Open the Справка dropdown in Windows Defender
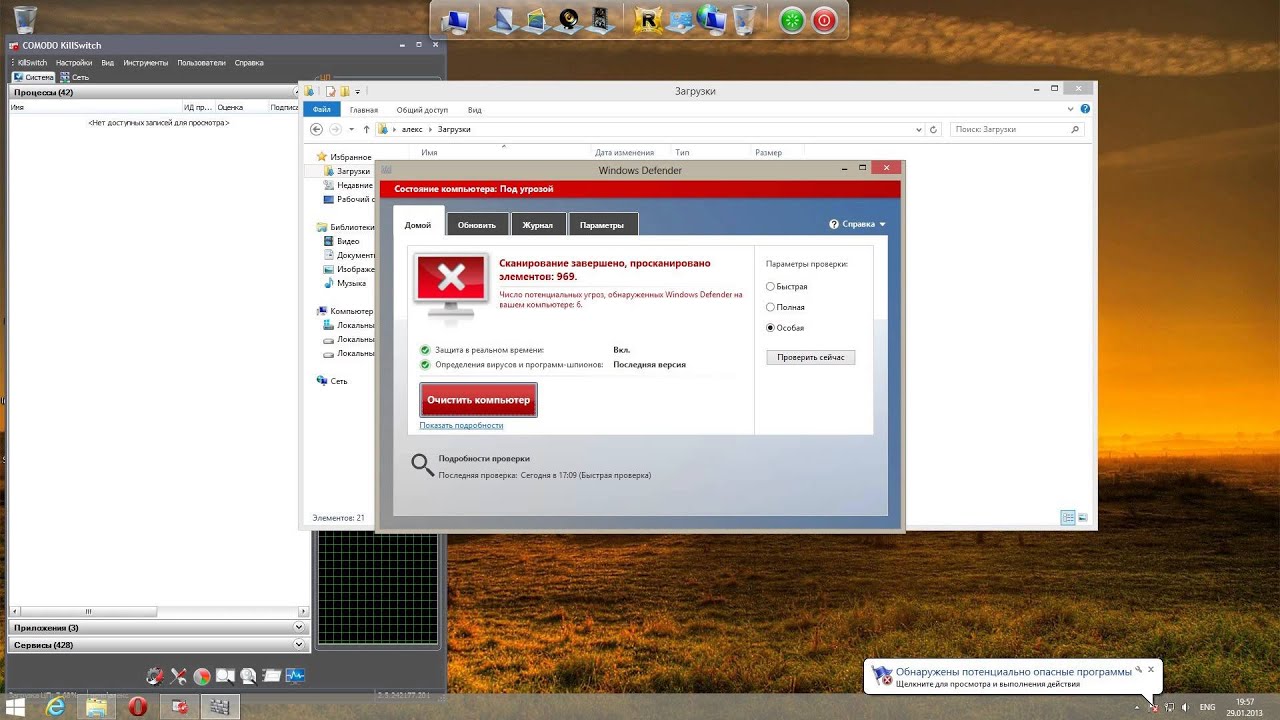 858,224
